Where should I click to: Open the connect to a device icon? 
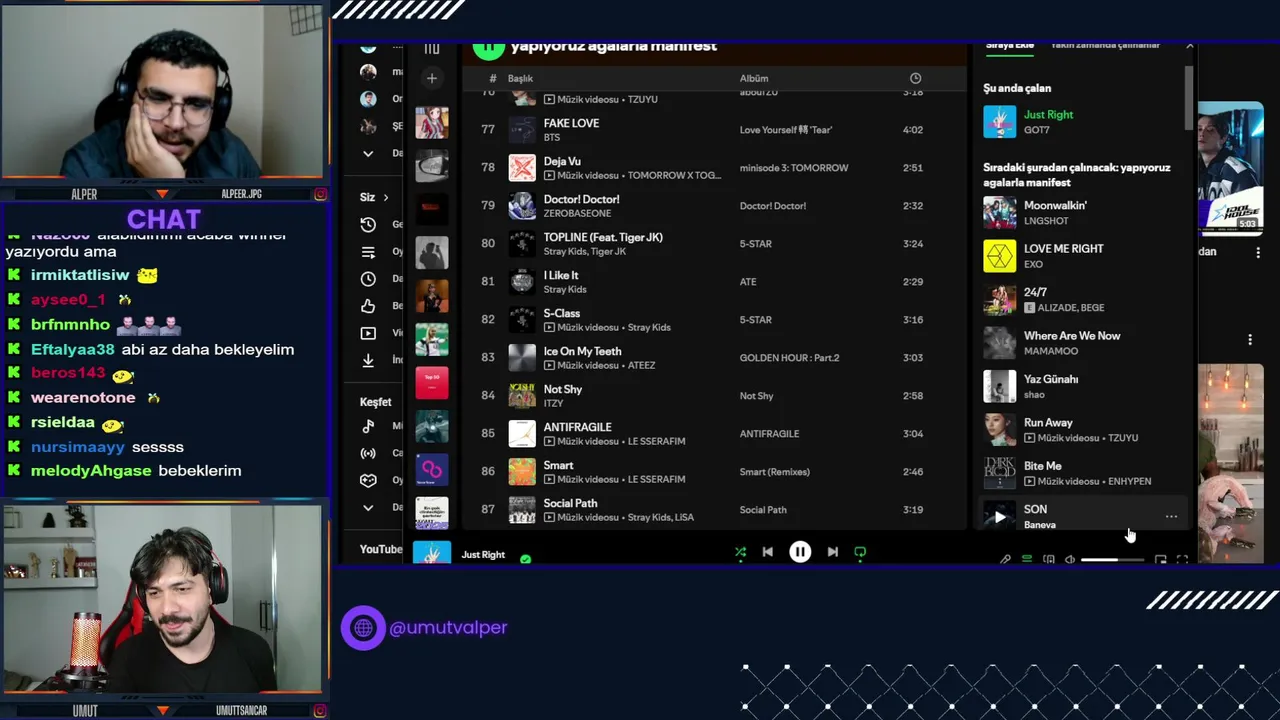(x=1049, y=560)
